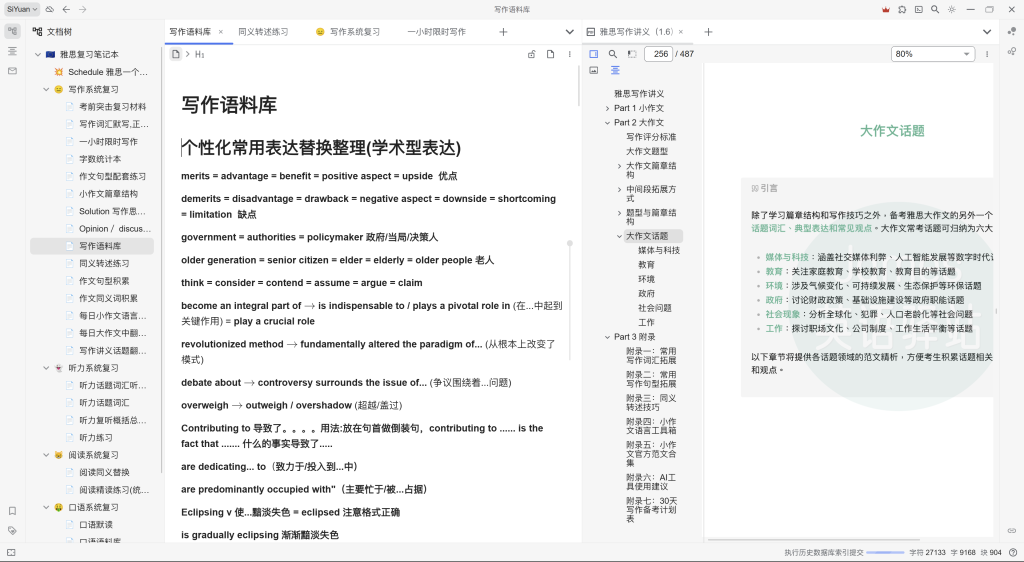This screenshot has width=1024, height=562.
Task: Jump to 附录三 in PDF outline
Action: [651, 402]
